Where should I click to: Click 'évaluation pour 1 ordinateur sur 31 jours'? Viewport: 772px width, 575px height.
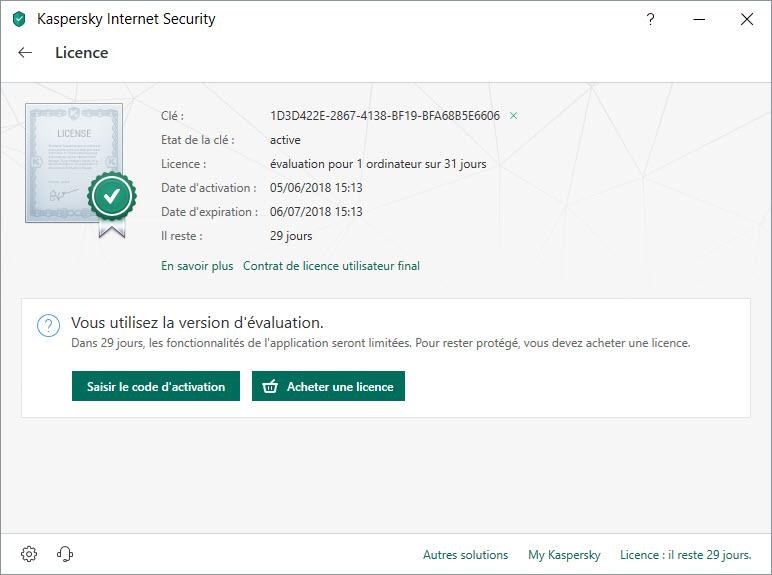[x=378, y=164]
